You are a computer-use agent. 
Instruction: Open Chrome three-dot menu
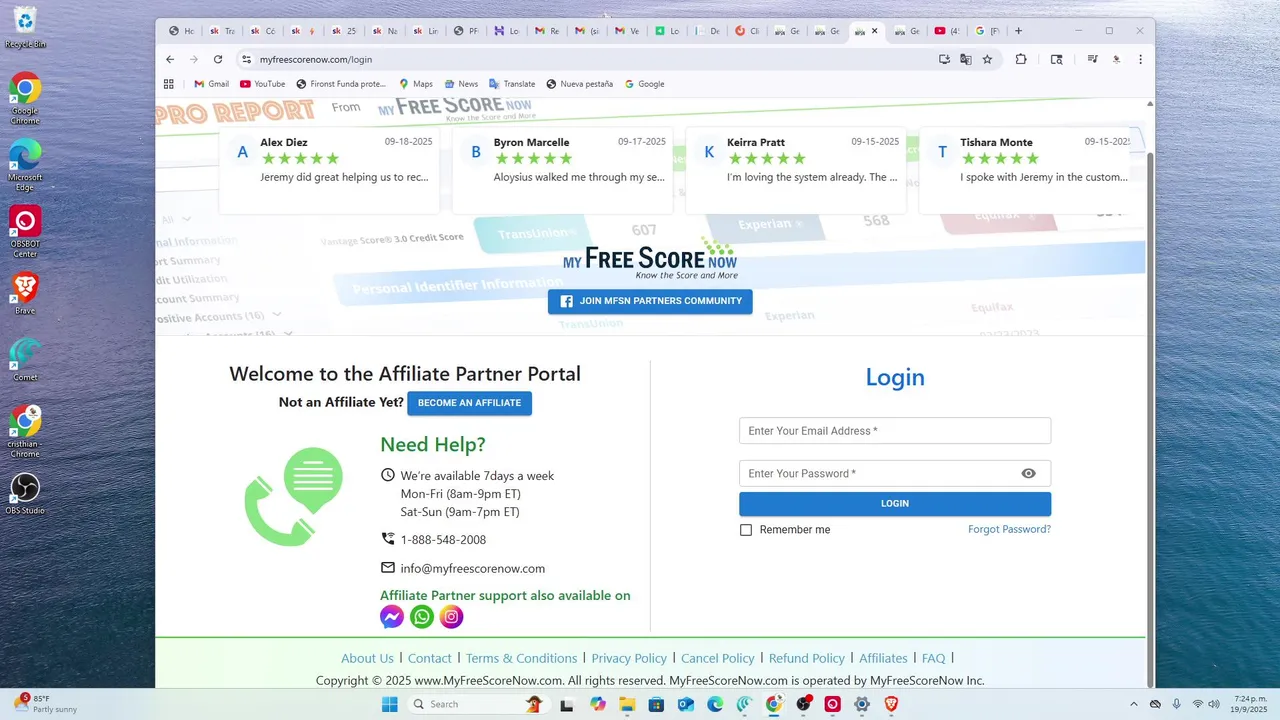[1140, 59]
